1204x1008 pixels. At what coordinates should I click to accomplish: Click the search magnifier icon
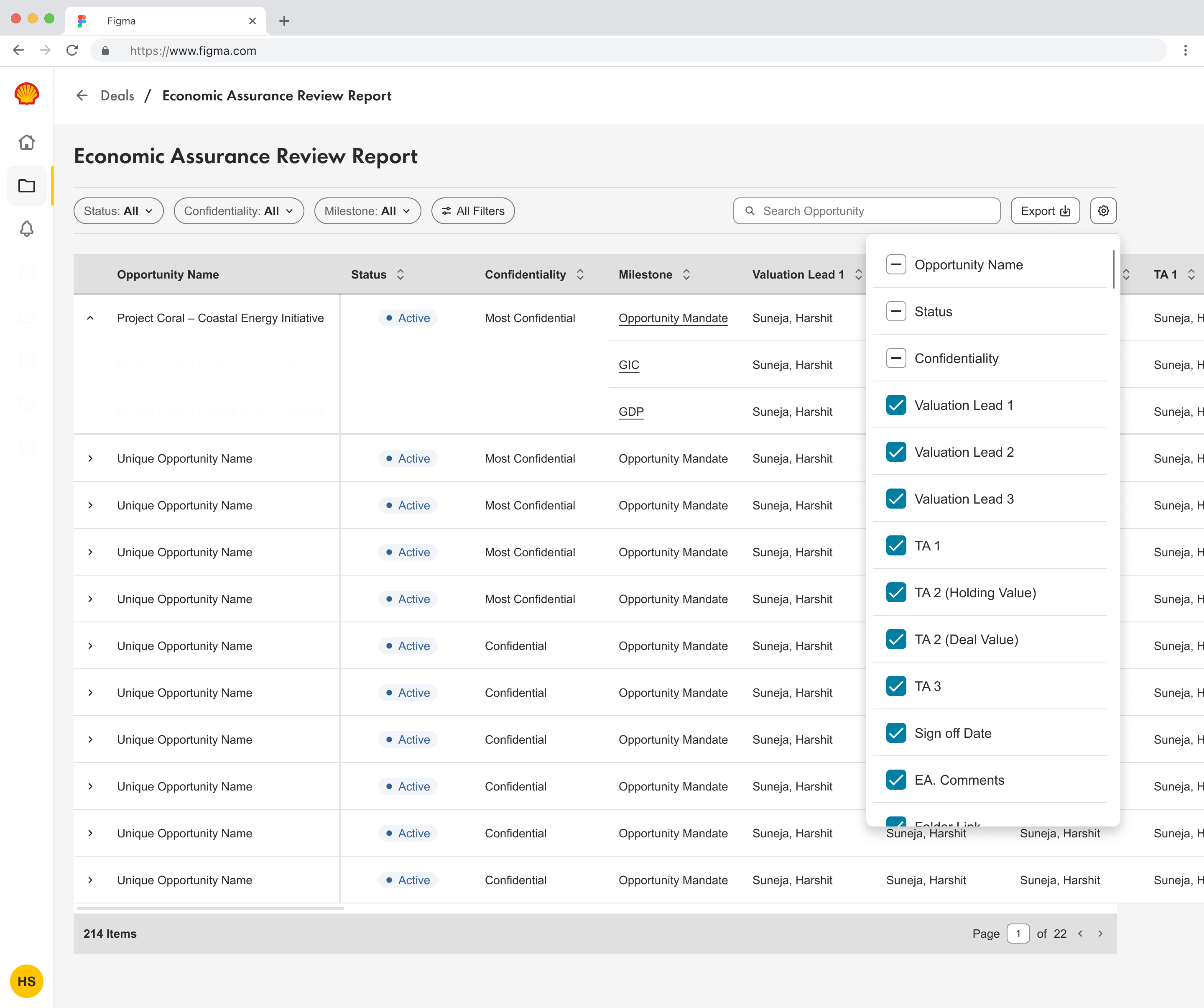point(750,211)
